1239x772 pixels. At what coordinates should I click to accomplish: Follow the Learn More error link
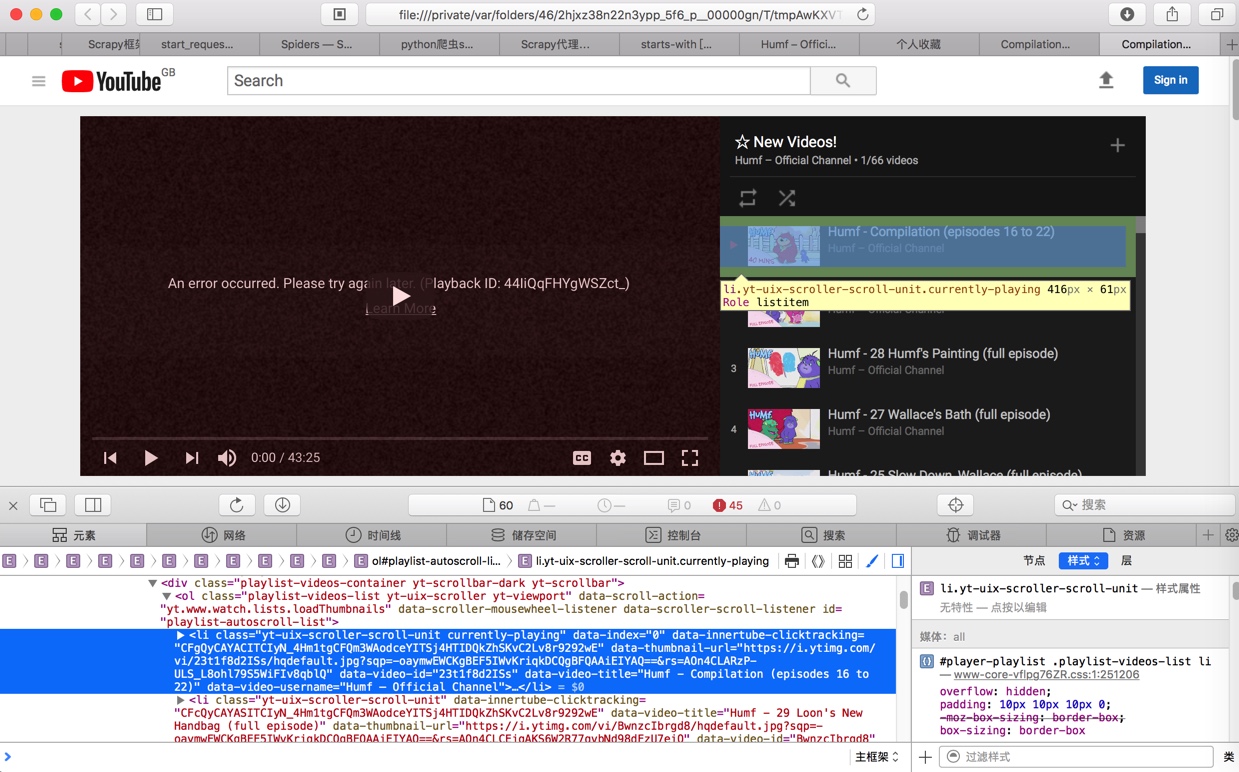click(x=400, y=308)
